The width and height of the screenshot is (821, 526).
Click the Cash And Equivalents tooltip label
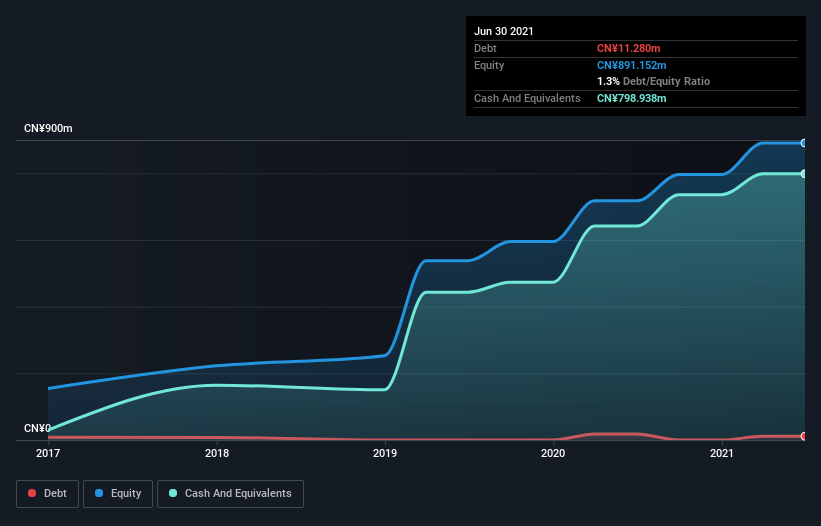tap(527, 98)
